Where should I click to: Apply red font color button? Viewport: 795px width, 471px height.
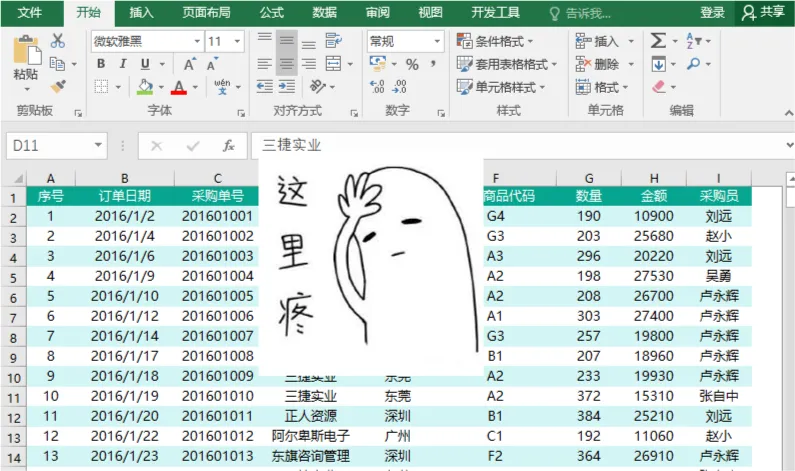(x=178, y=87)
